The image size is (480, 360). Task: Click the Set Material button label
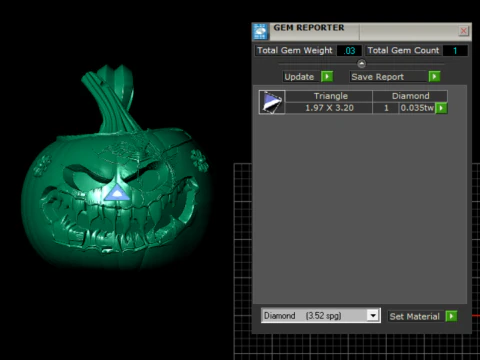[415, 316]
